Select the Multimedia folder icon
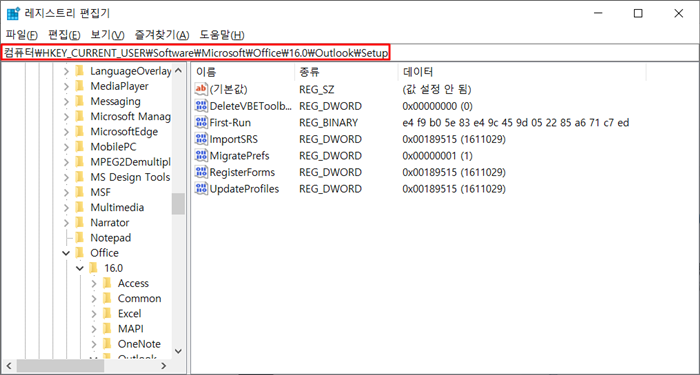Screen dimensions: 700x375 click(x=80, y=207)
